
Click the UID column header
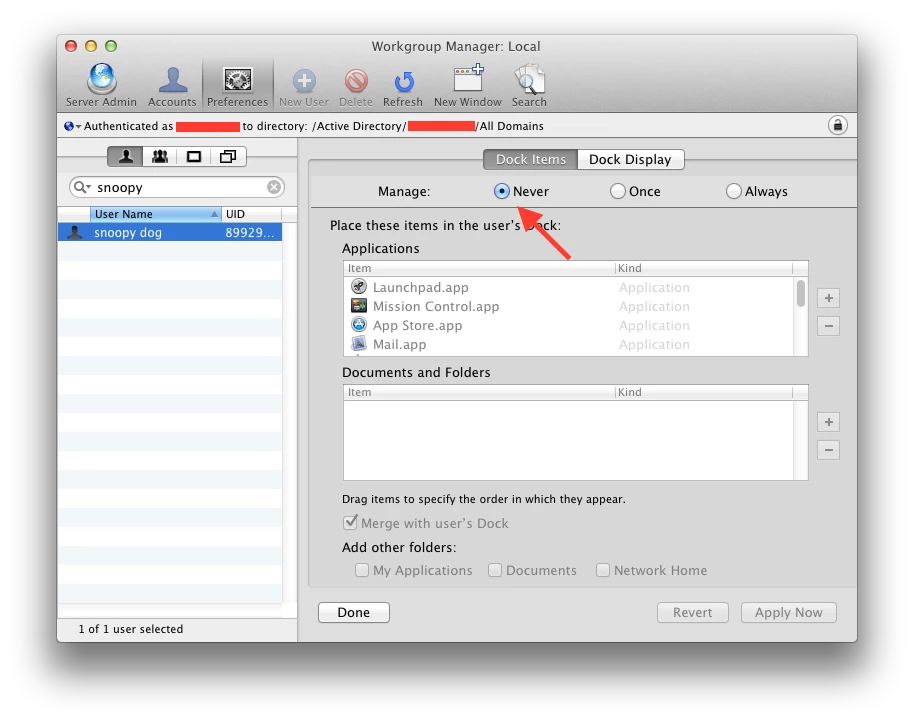point(251,214)
